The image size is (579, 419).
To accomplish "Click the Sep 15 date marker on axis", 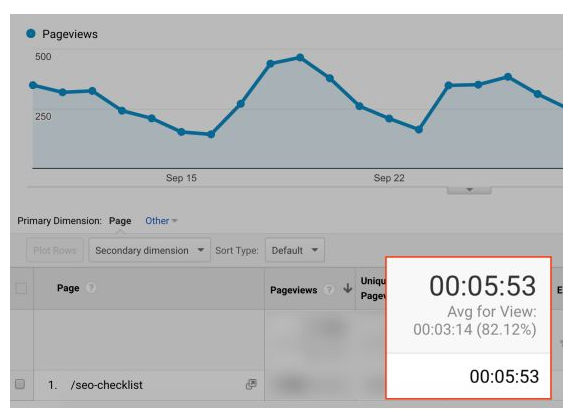I will point(181,178).
